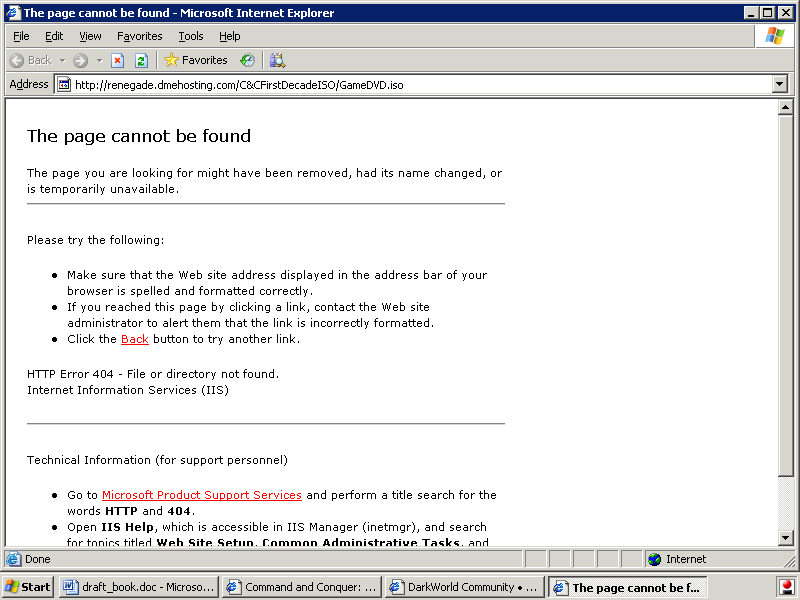The image size is (800, 600).
Task: Expand the Back history dropdown arrow
Action: pyautogui.click(x=62, y=60)
